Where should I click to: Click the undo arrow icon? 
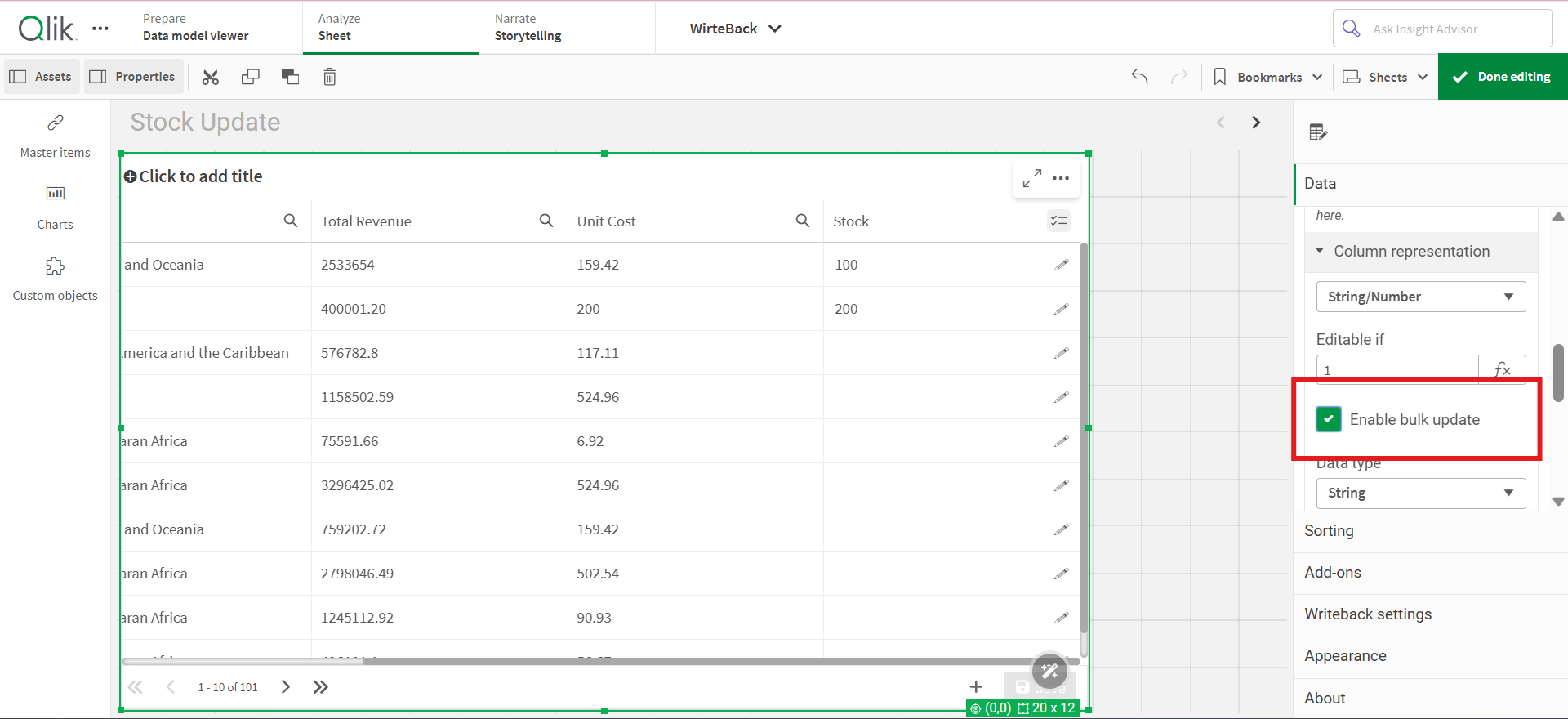click(x=1139, y=77)
